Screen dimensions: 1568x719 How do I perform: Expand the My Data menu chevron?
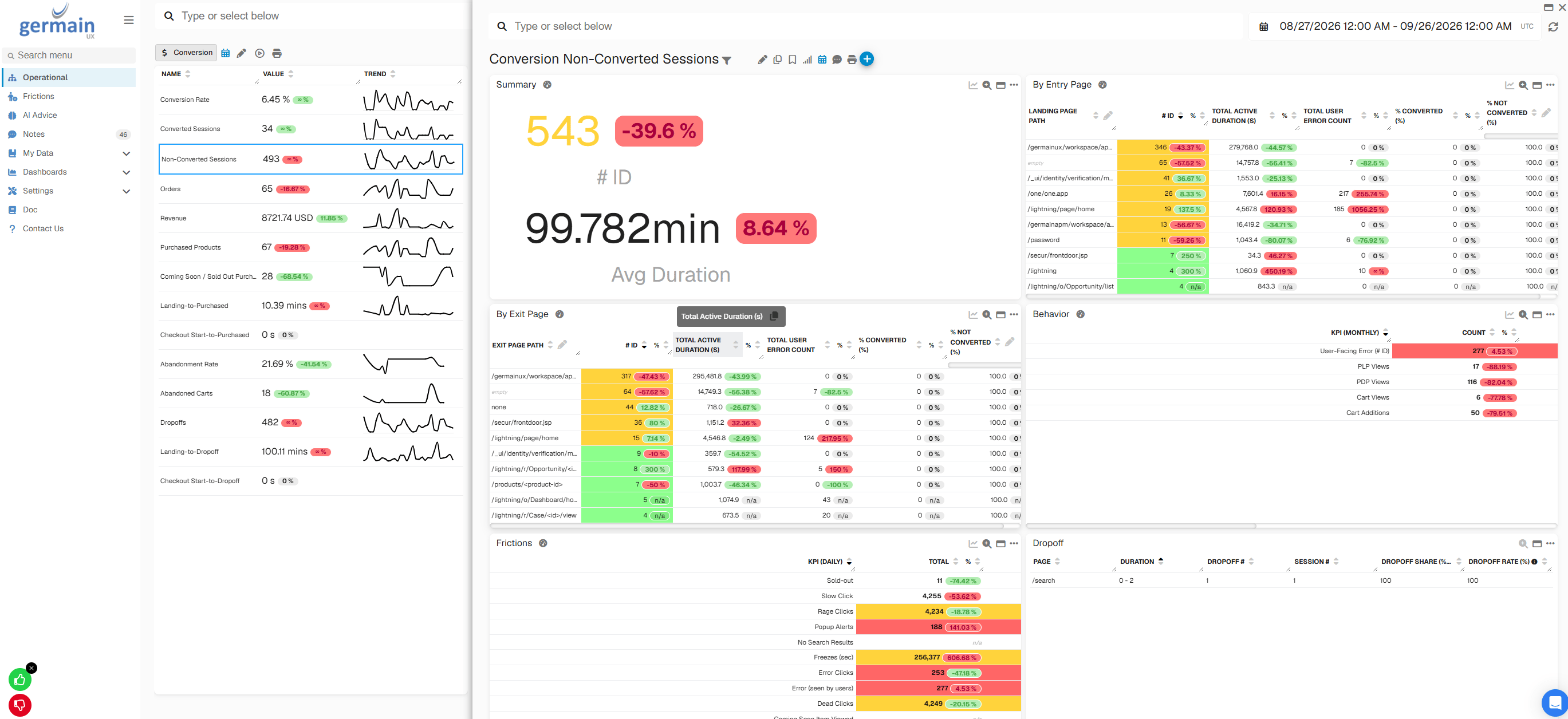pos(127,153)
